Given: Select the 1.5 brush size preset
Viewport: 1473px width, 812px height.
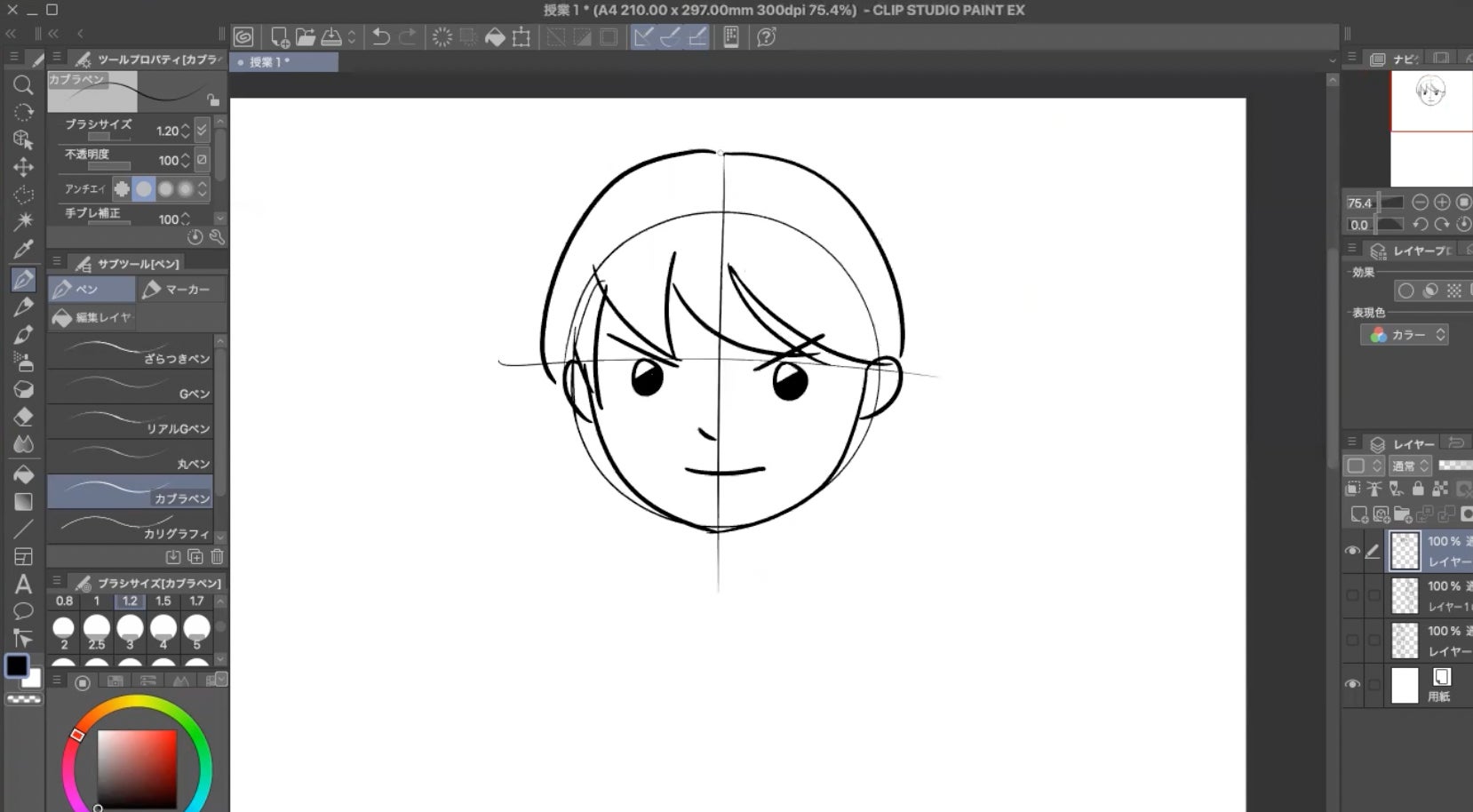Looking at the screenshot, I should (x=163, y=601).
